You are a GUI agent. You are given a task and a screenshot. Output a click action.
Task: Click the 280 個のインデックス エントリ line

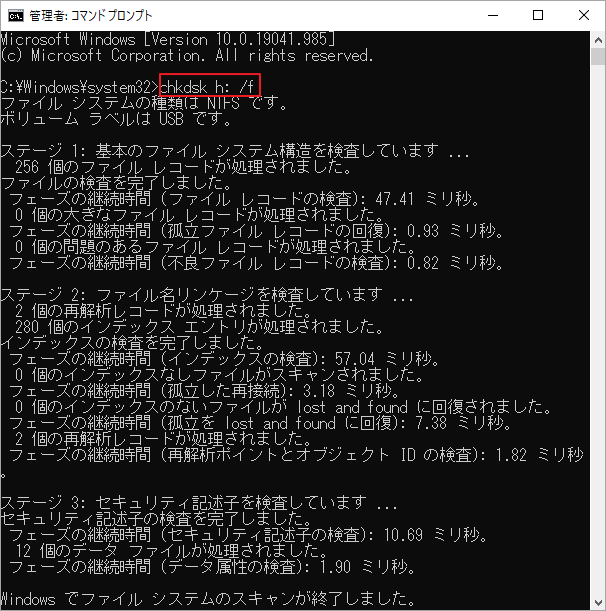(x=199, y=327)
